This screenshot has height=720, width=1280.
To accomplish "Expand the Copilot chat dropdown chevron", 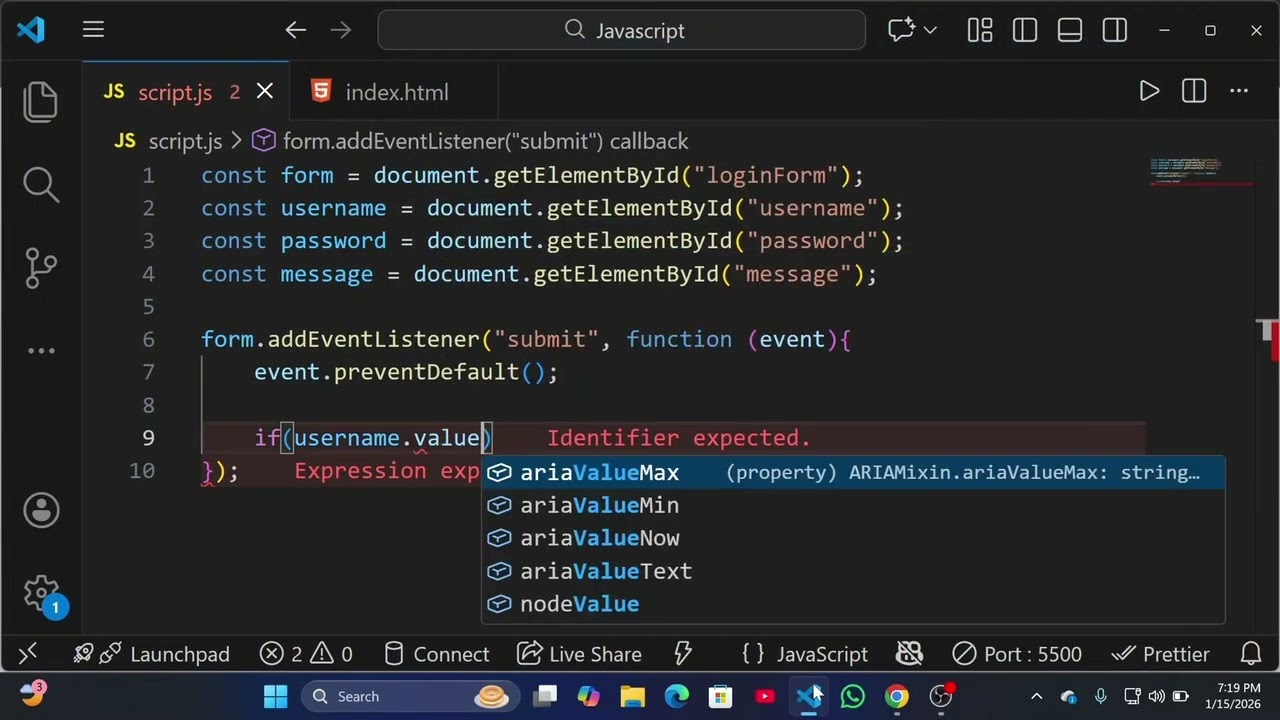I will coord(930,30).
